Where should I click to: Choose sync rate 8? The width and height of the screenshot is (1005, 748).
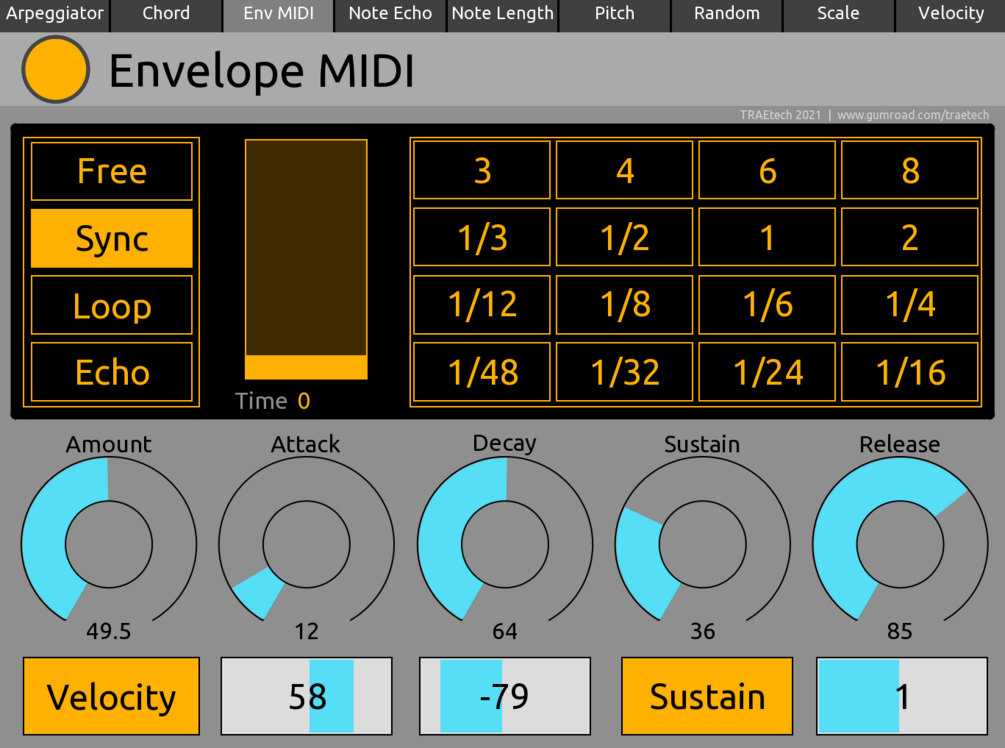[910, 170]
